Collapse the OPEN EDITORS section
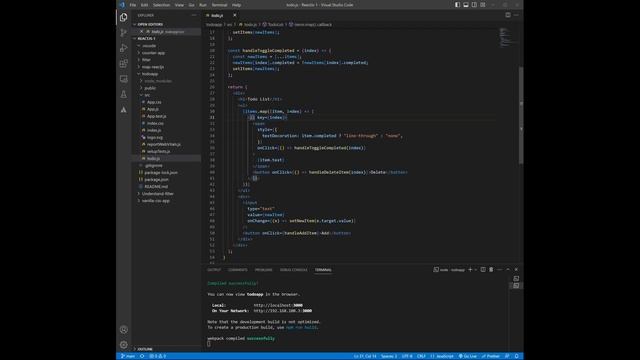Image resolution: width=640 pixels, height=360 pixels. point(166,24)
